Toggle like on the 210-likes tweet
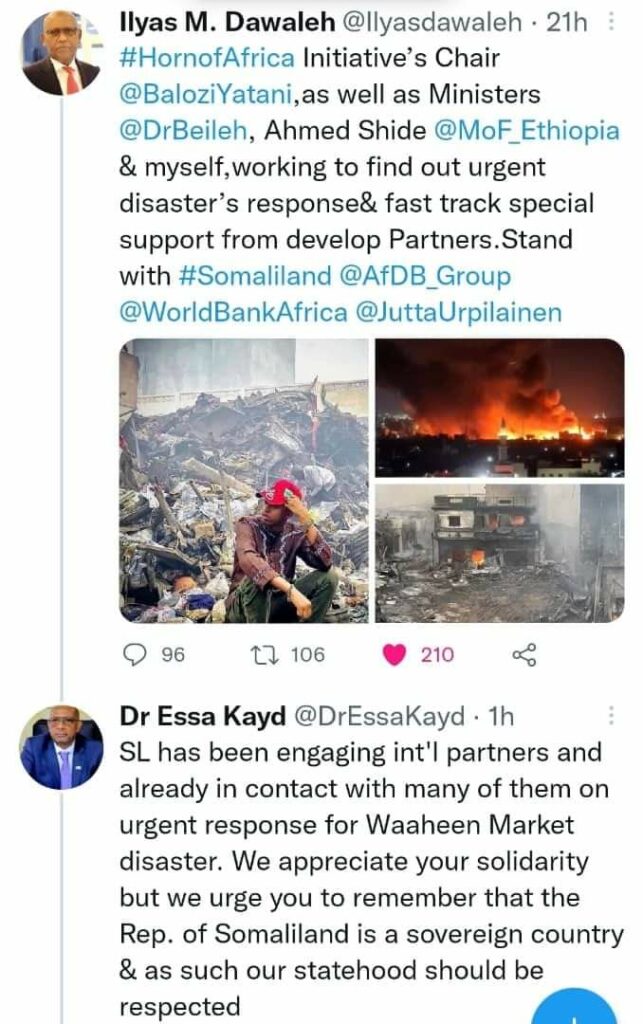 (x=396, y=655)
